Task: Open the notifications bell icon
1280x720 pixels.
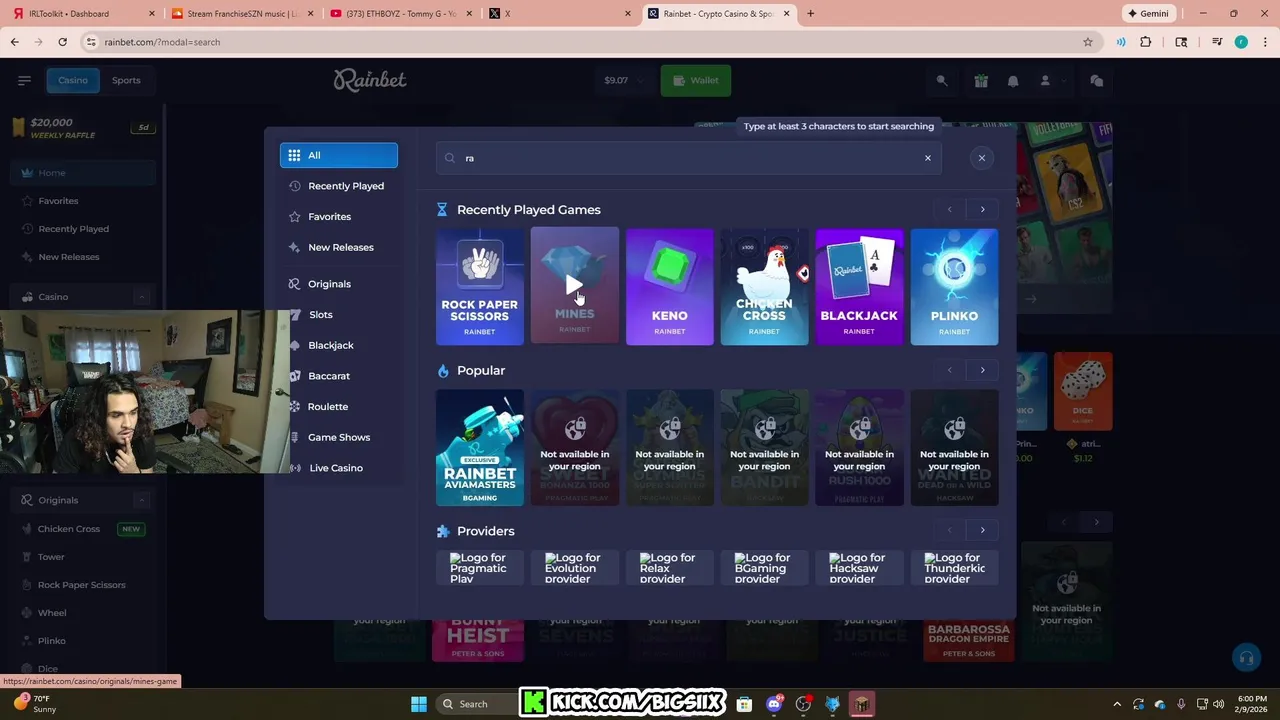Action: [x=1013, y=81]
